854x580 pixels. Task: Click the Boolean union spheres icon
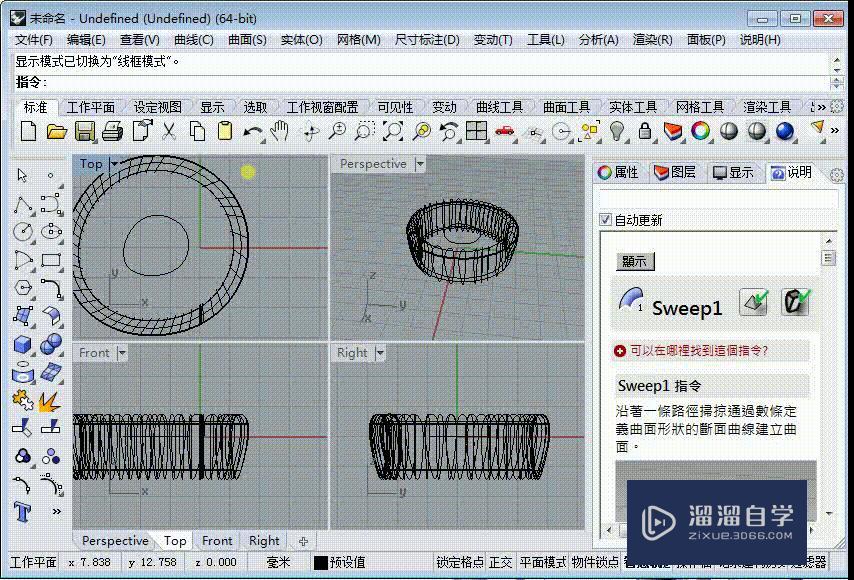(x=51, y=344)
